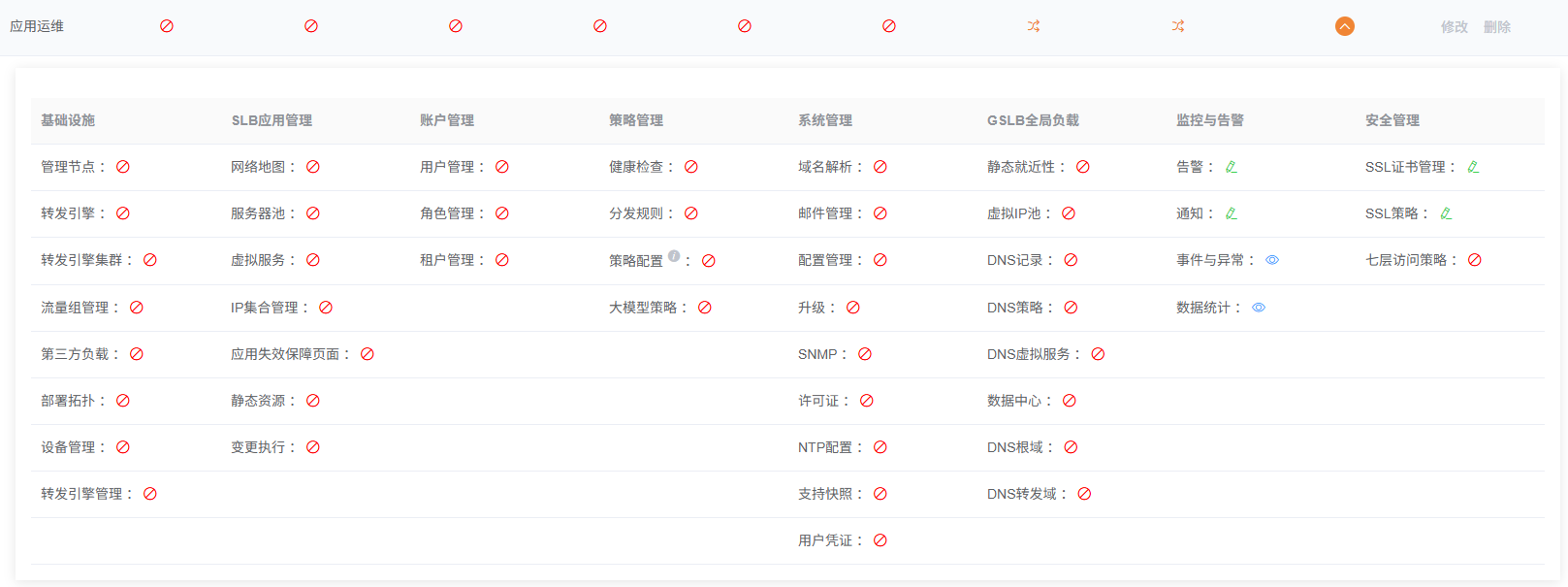1568x587 pixels.
Task: Click the GSLB全局负载 column header
Action: click(1033, 120)
